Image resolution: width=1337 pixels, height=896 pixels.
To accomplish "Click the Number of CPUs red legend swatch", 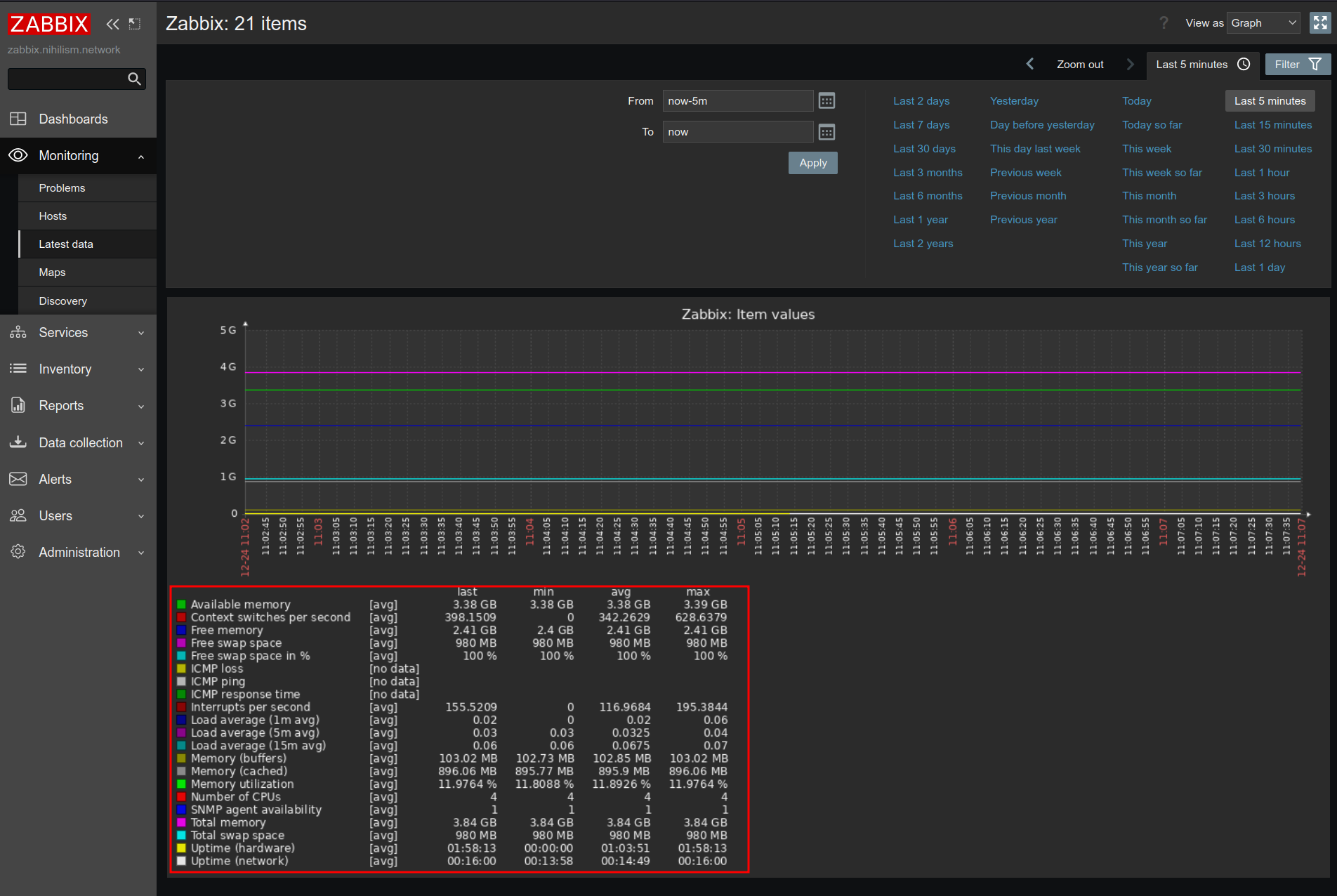I will [x=181, y=797].
